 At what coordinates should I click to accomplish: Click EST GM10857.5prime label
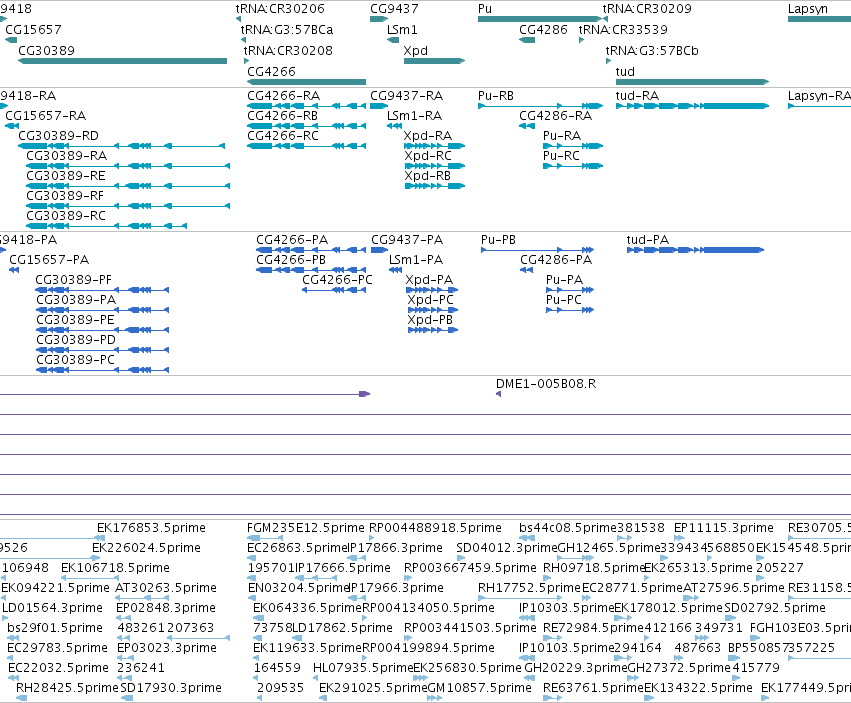tap(480, 688)
